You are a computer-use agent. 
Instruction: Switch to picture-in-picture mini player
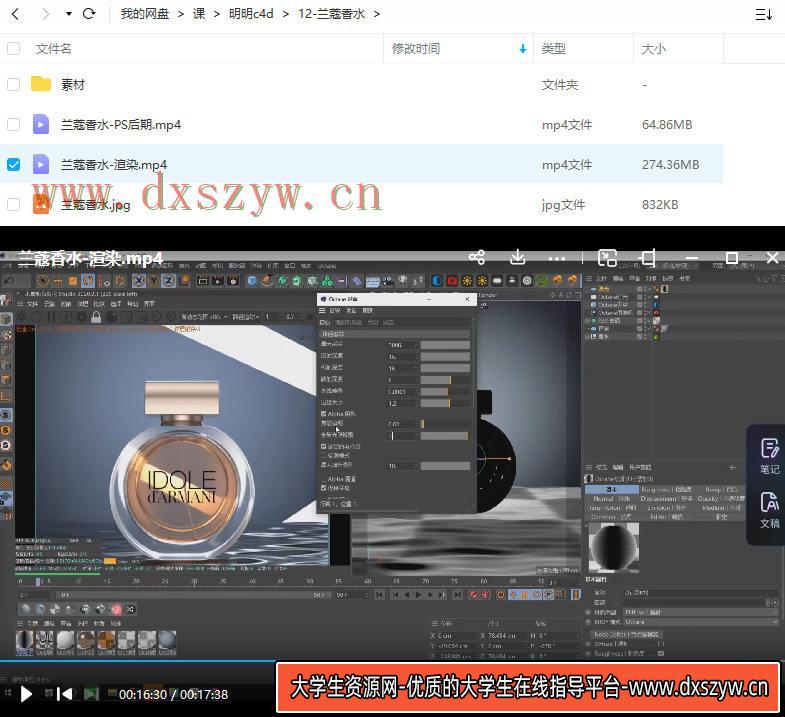[x=607, y=258]
